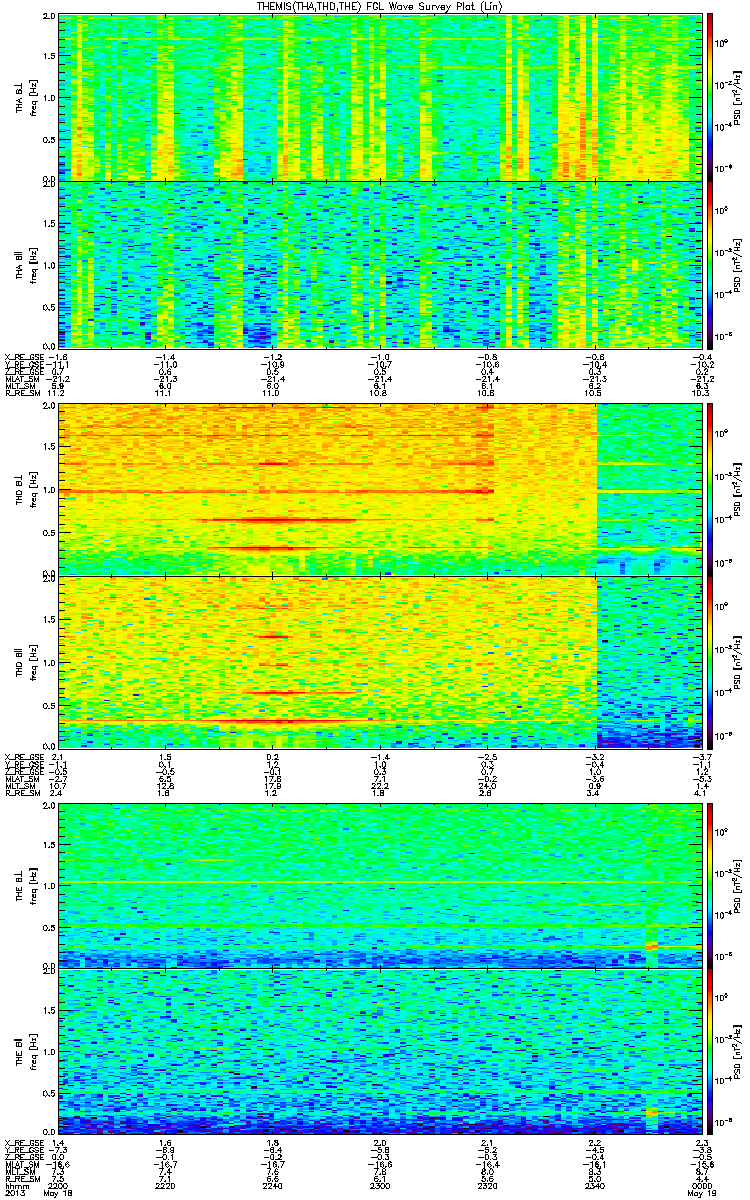Click the X_RE_GSE row label under THE panels

click(24, 1143)
